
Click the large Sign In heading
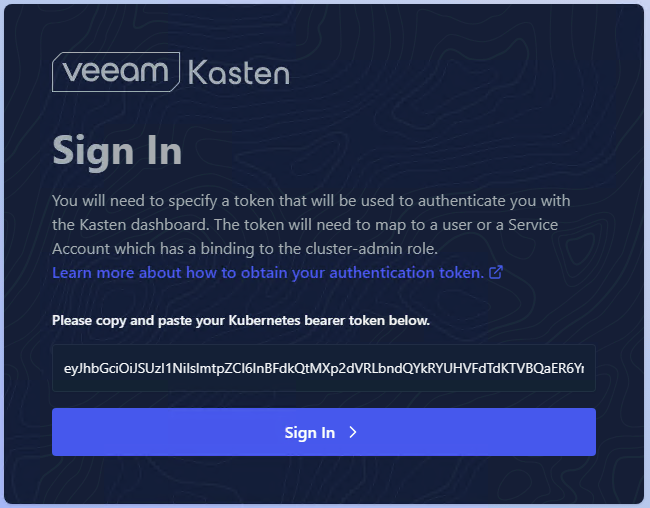117,151
